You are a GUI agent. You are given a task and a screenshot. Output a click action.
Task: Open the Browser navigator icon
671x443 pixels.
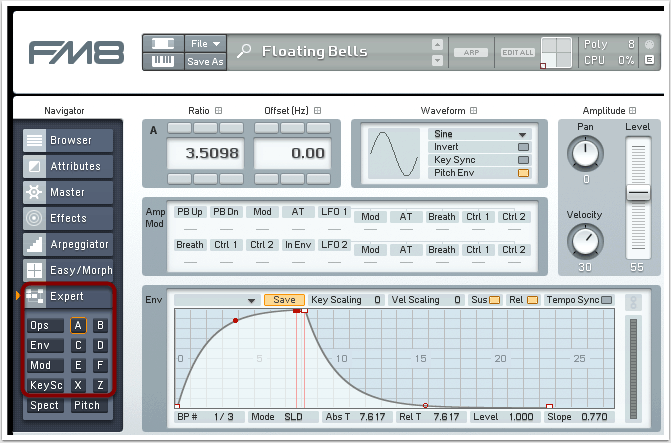34,141
